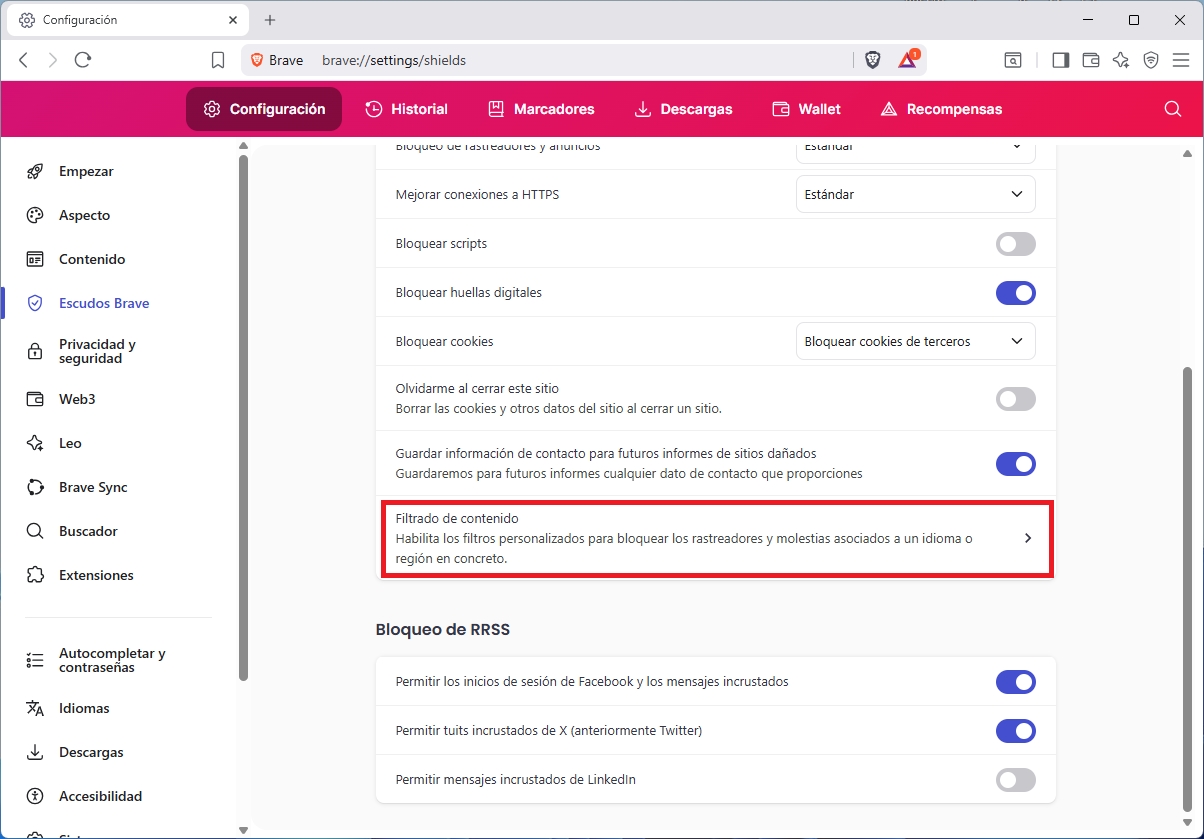
Task: Disable the Bloquear huellas digitales toggle
Action: click(1015, 292)
